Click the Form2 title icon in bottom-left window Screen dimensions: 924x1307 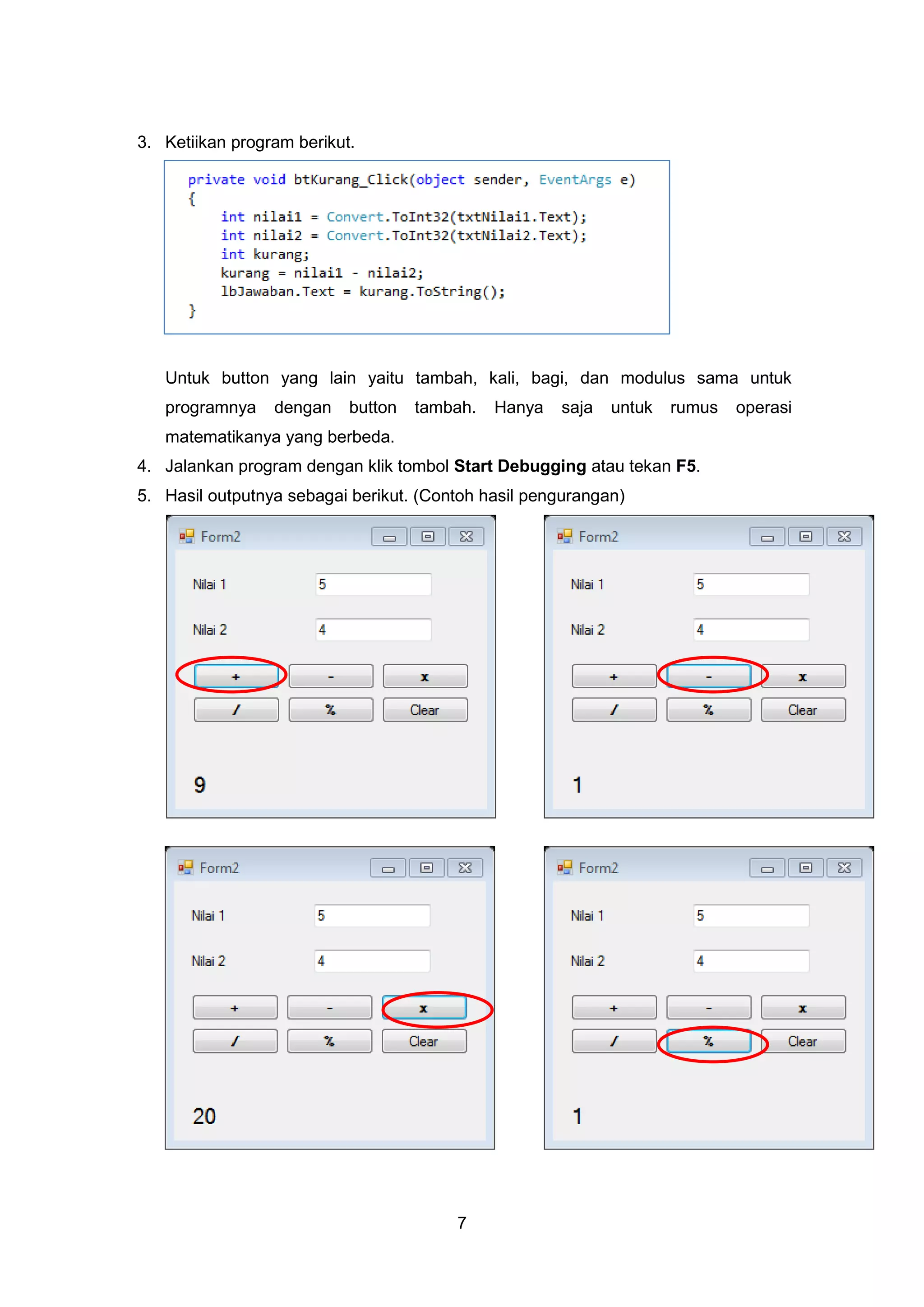[185, 867]
